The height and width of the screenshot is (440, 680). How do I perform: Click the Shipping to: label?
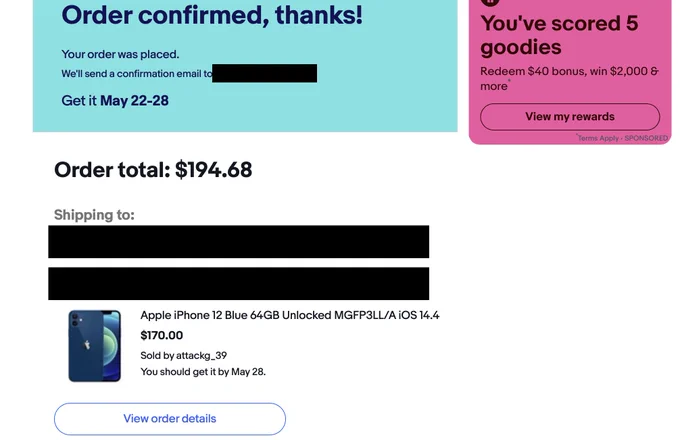point(94,215)
